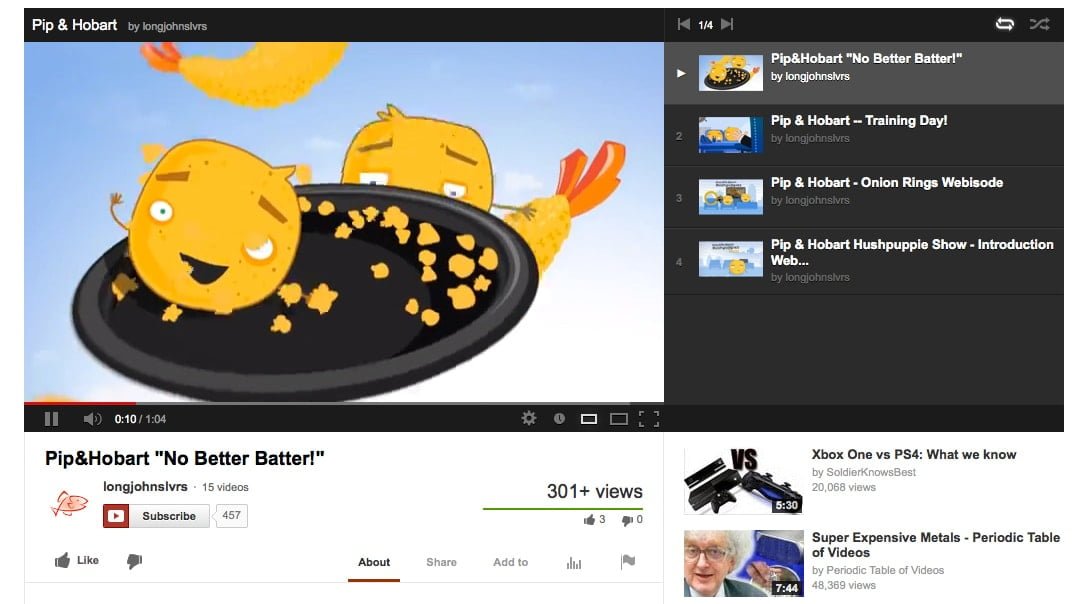Click the Watch Later clock icon
This screenshot has height=604, width=1083.
tap(559, 418)
